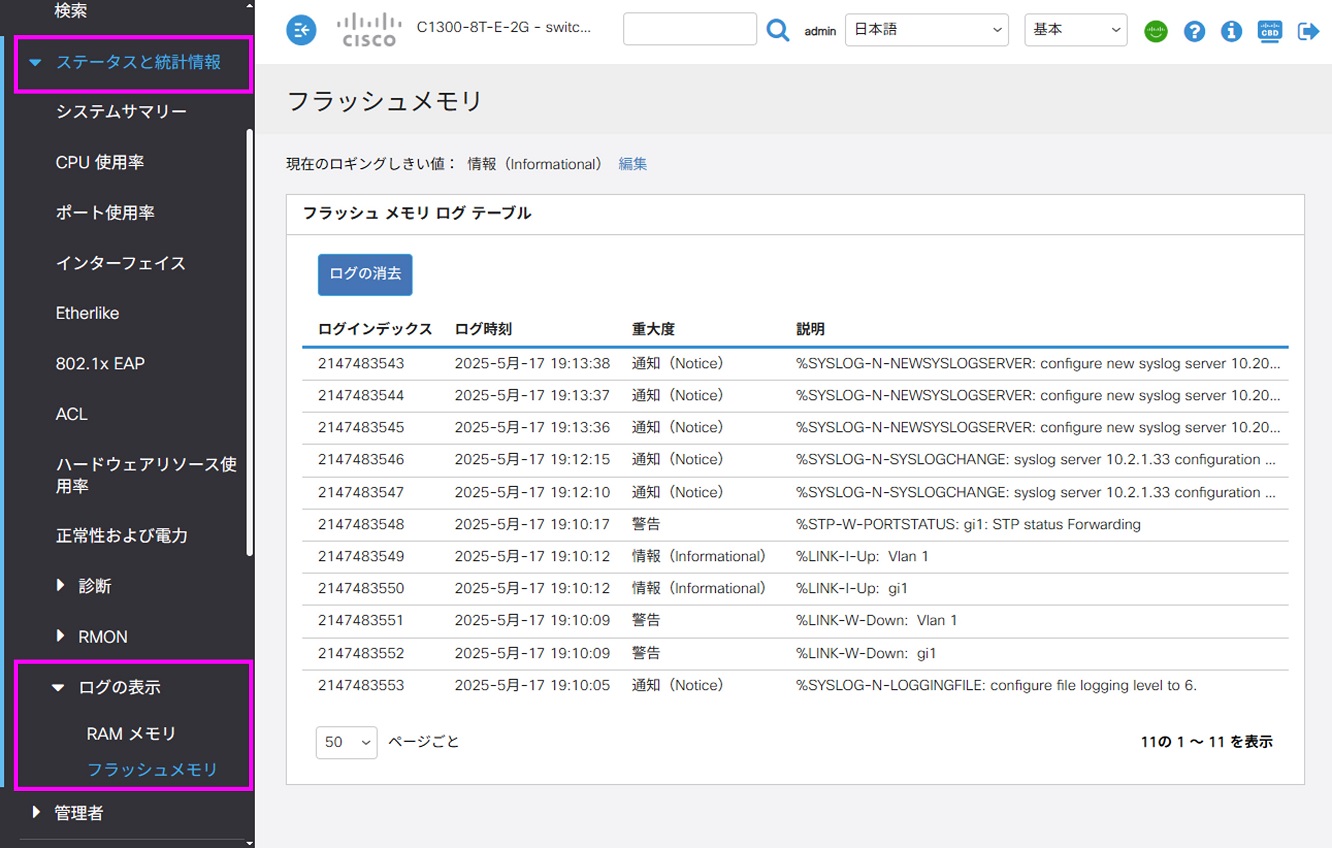Viewport: 1332px width, 848px height.
Task: Click the 編集 link for logging threshold
Action: tap(633, 164)
